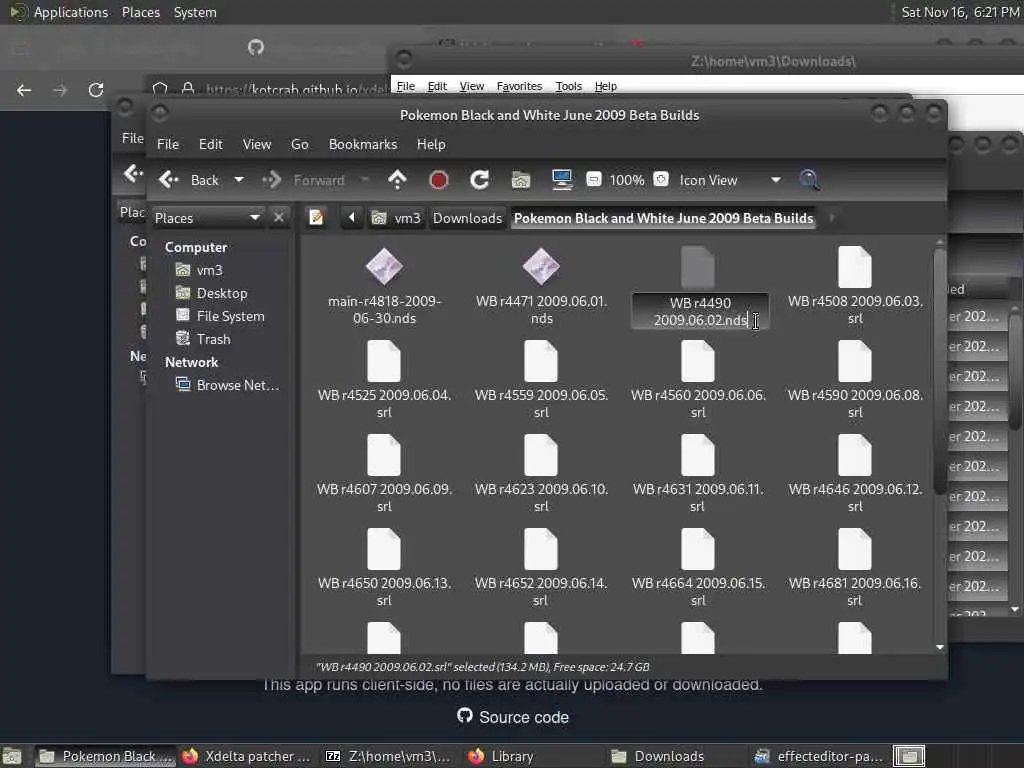Go back using the Back arrow icon
The image size is (1024, 768).
click(x=168, y=180)
